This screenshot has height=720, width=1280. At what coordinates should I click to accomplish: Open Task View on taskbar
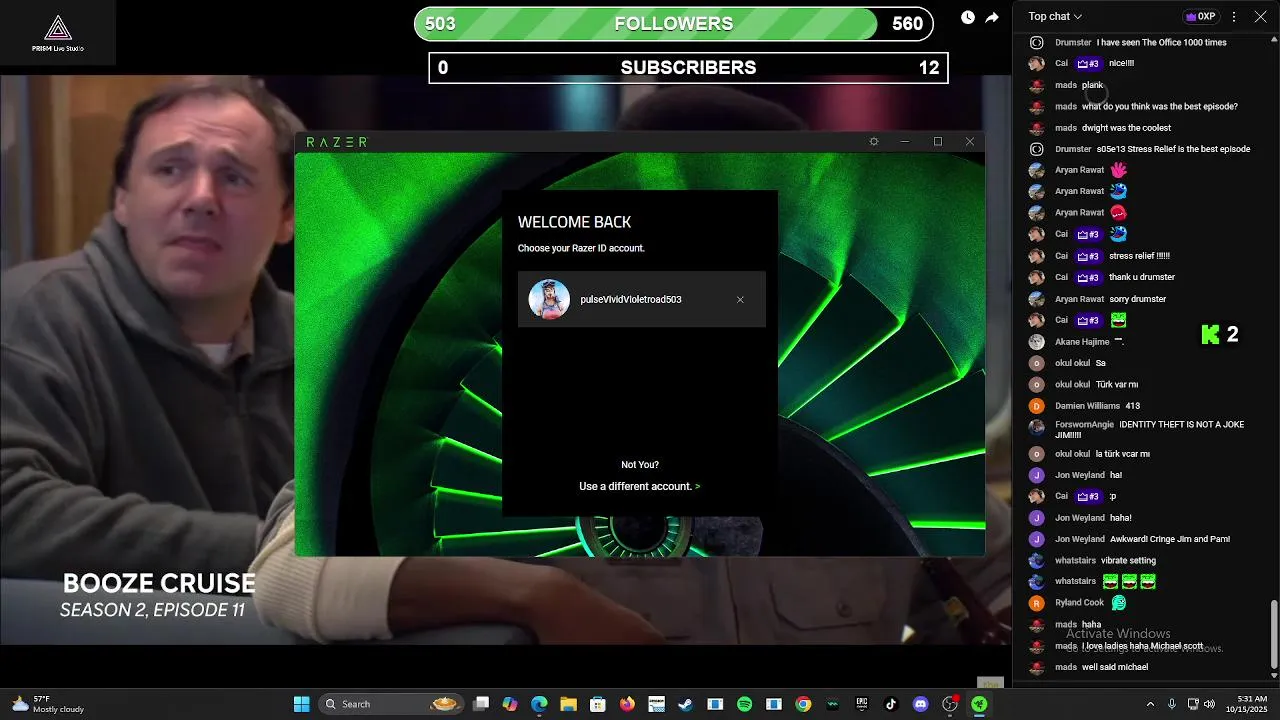pyautogui.click(x=481, y=704)
